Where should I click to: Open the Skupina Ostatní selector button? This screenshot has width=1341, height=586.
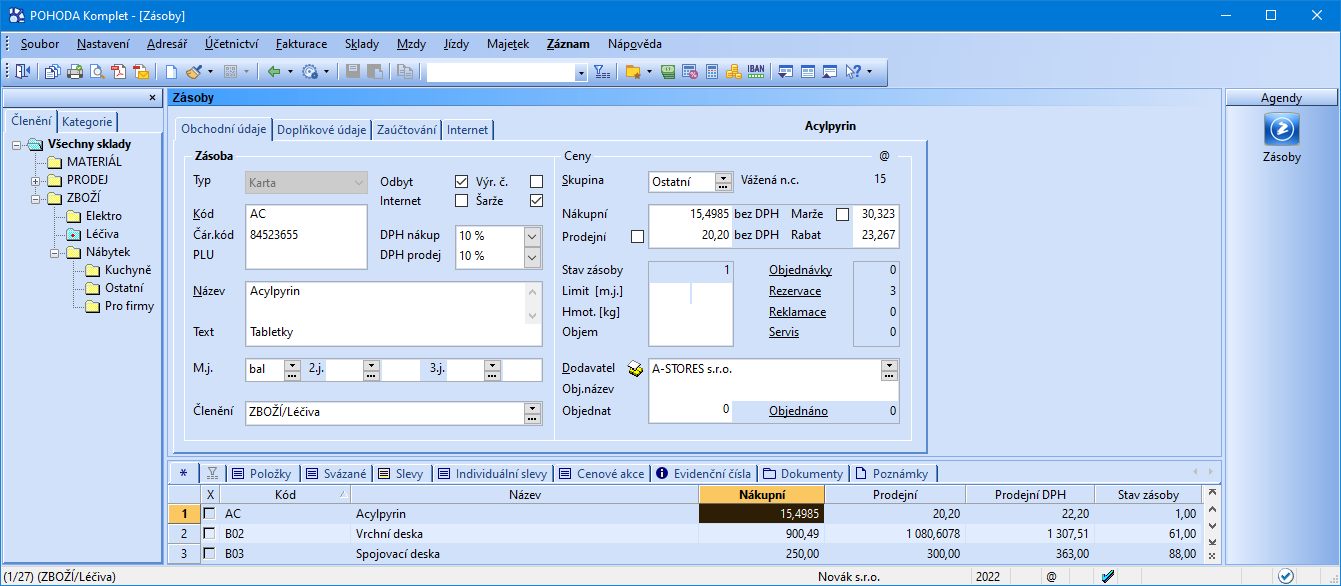[x=724, y=182]
